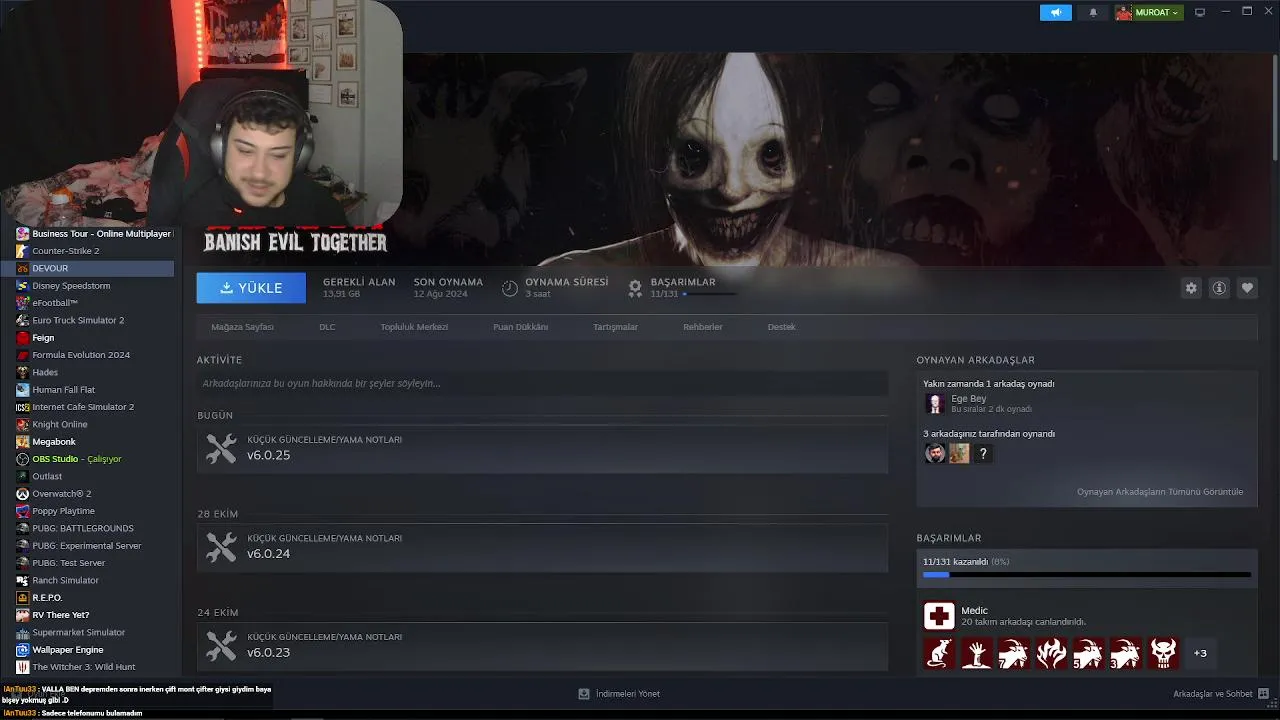Click the page vertical scrollbar
Screen dimensions: 1280x720
pos(1275,108)
